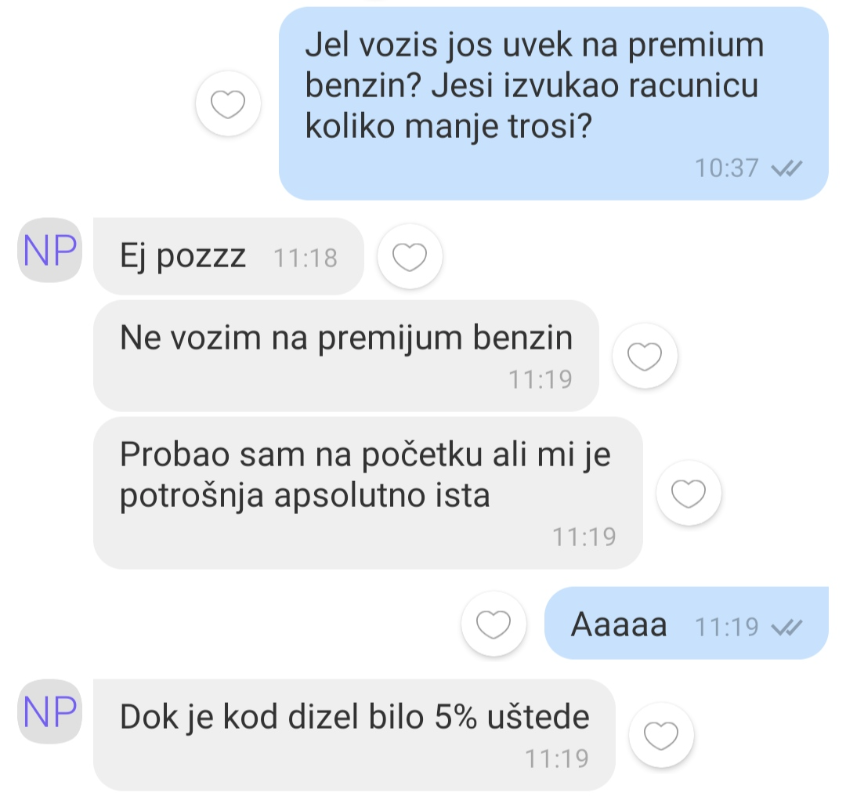Heart the "5% uštede" dizel message
The height and width of the screenshot is (800, 846).
(661, 735)
